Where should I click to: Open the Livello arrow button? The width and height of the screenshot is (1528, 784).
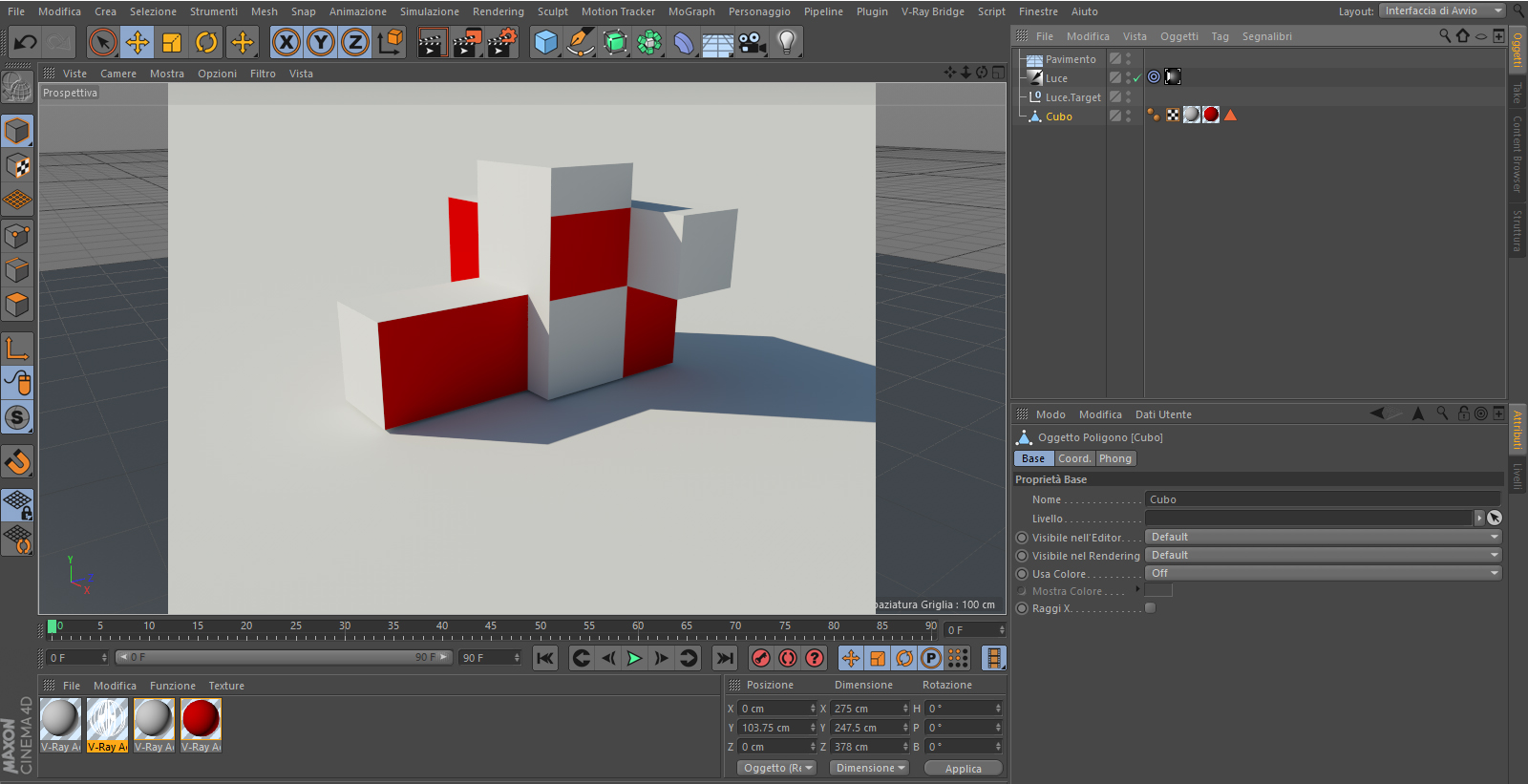1479,518
